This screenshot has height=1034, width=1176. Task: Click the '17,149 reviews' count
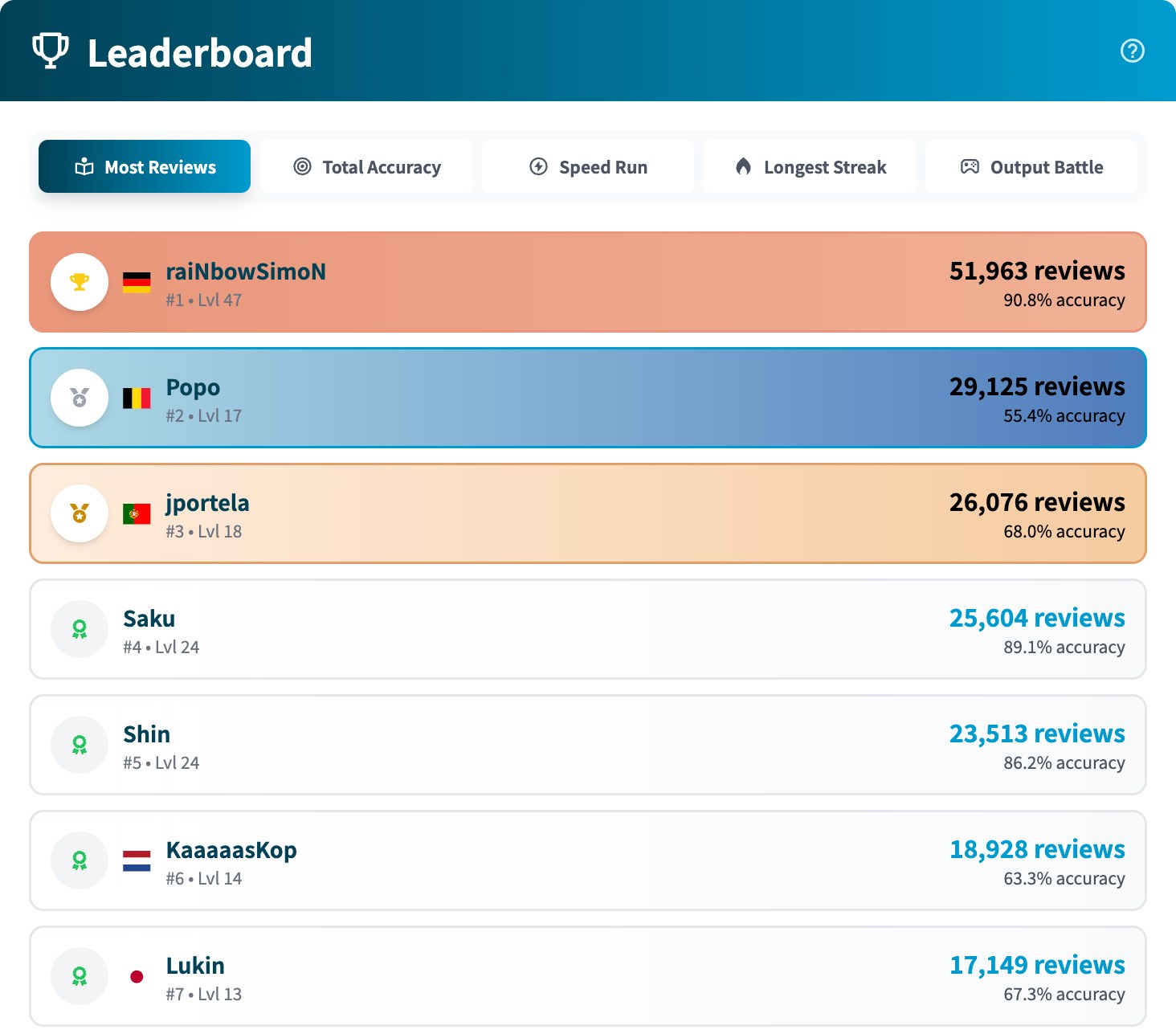(1037, 965)
